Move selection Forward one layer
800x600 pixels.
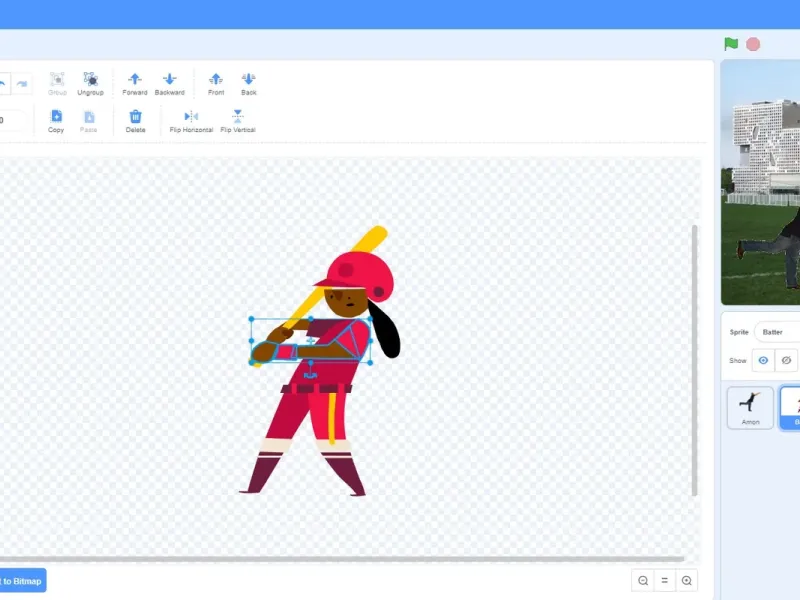click(x=135, y=84)
